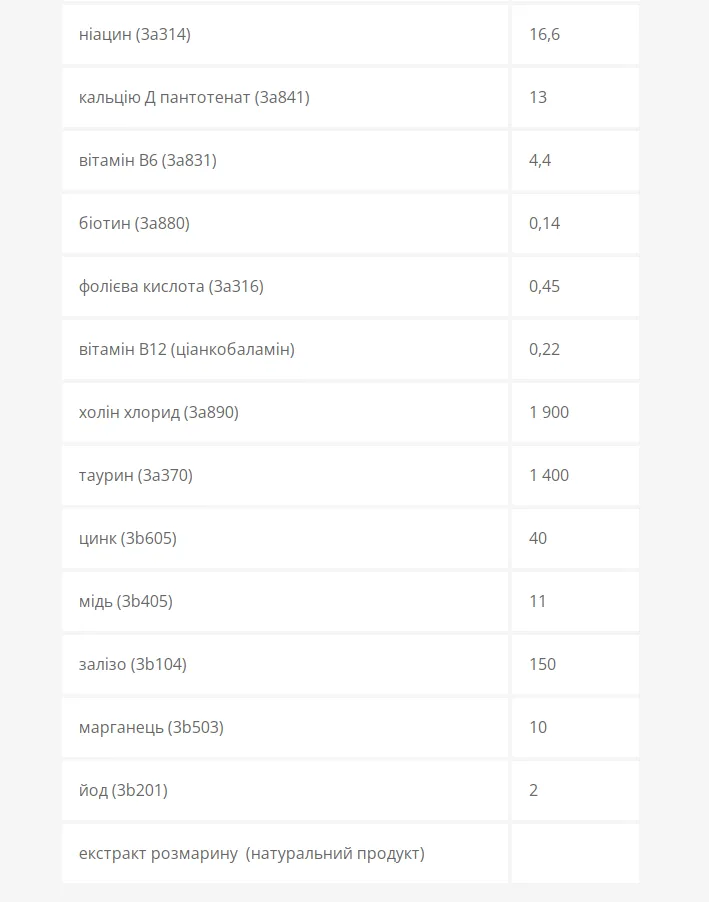Select the value 16,6 for niacin

point(544,35)
